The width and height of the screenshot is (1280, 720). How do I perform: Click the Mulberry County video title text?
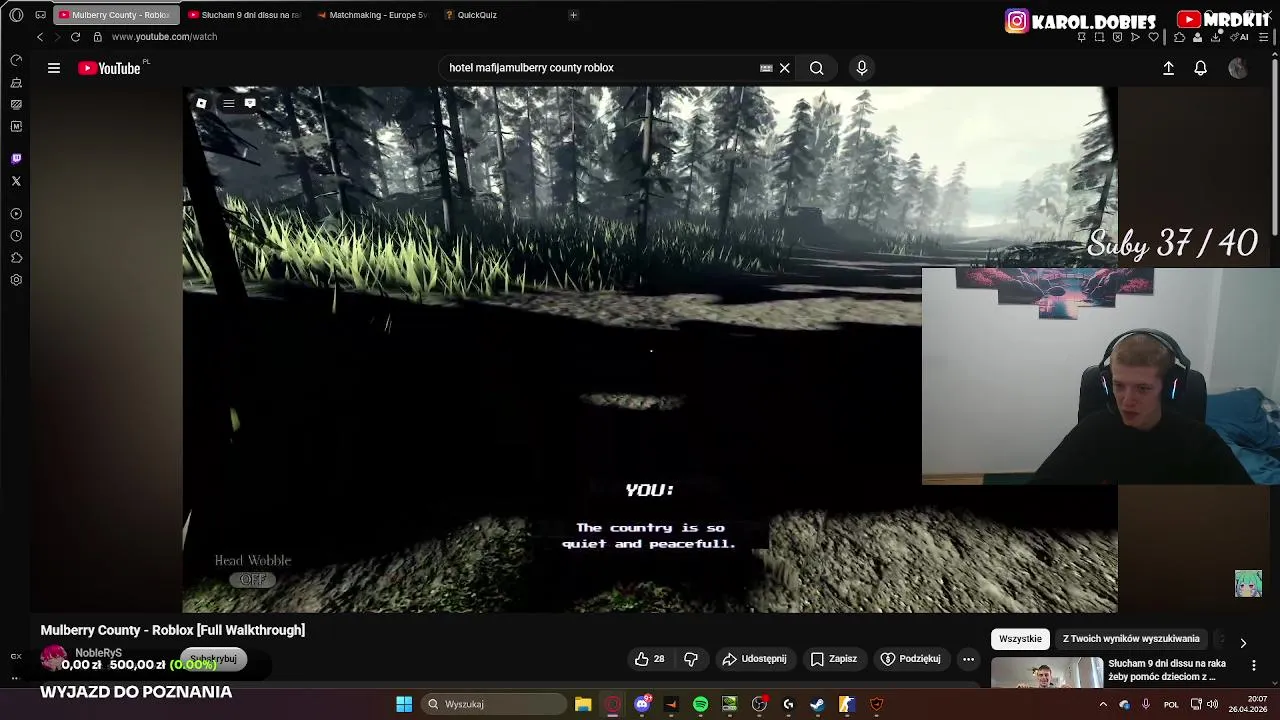[x=173, y=630]
